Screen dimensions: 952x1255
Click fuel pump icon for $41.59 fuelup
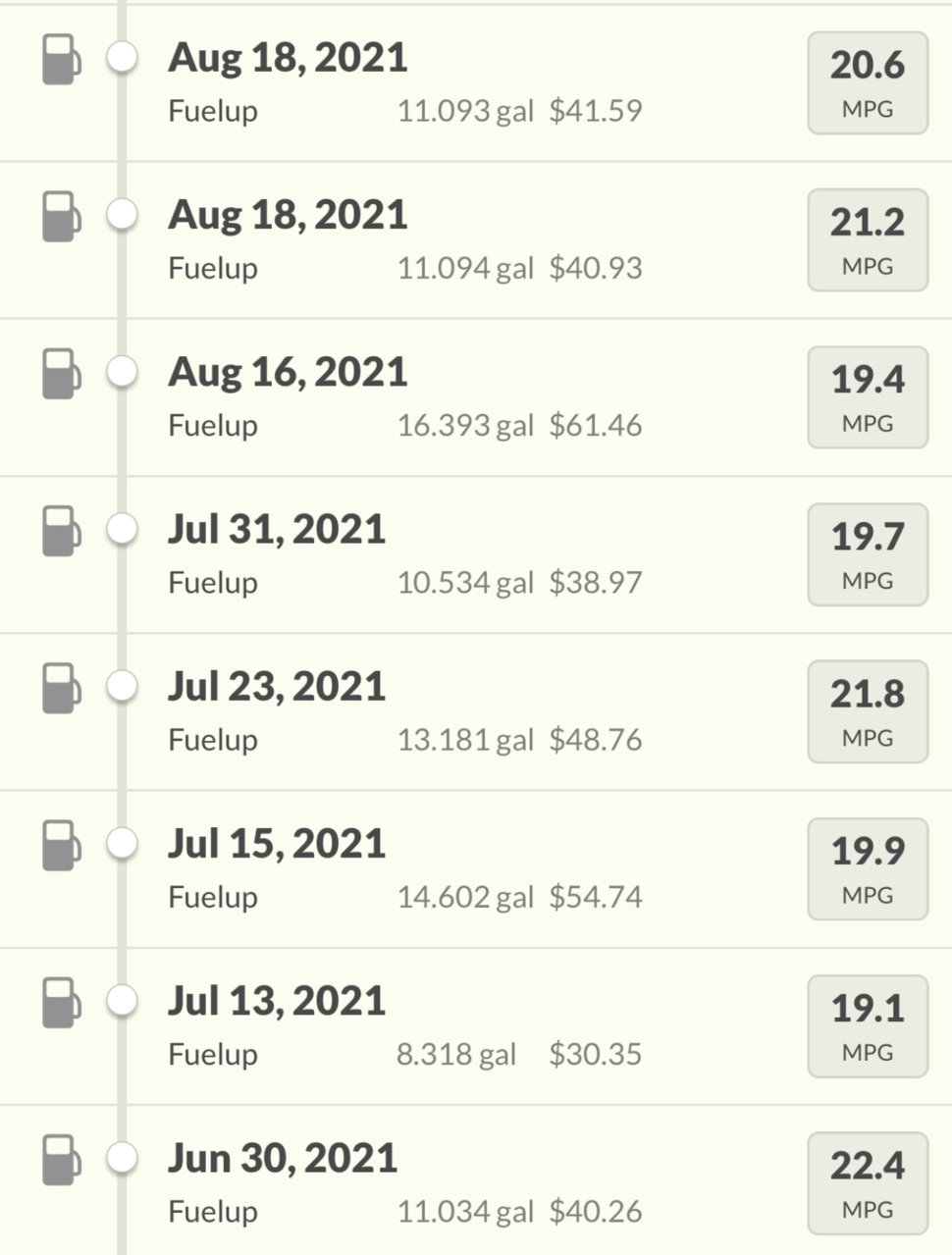(x=61, y=60)
